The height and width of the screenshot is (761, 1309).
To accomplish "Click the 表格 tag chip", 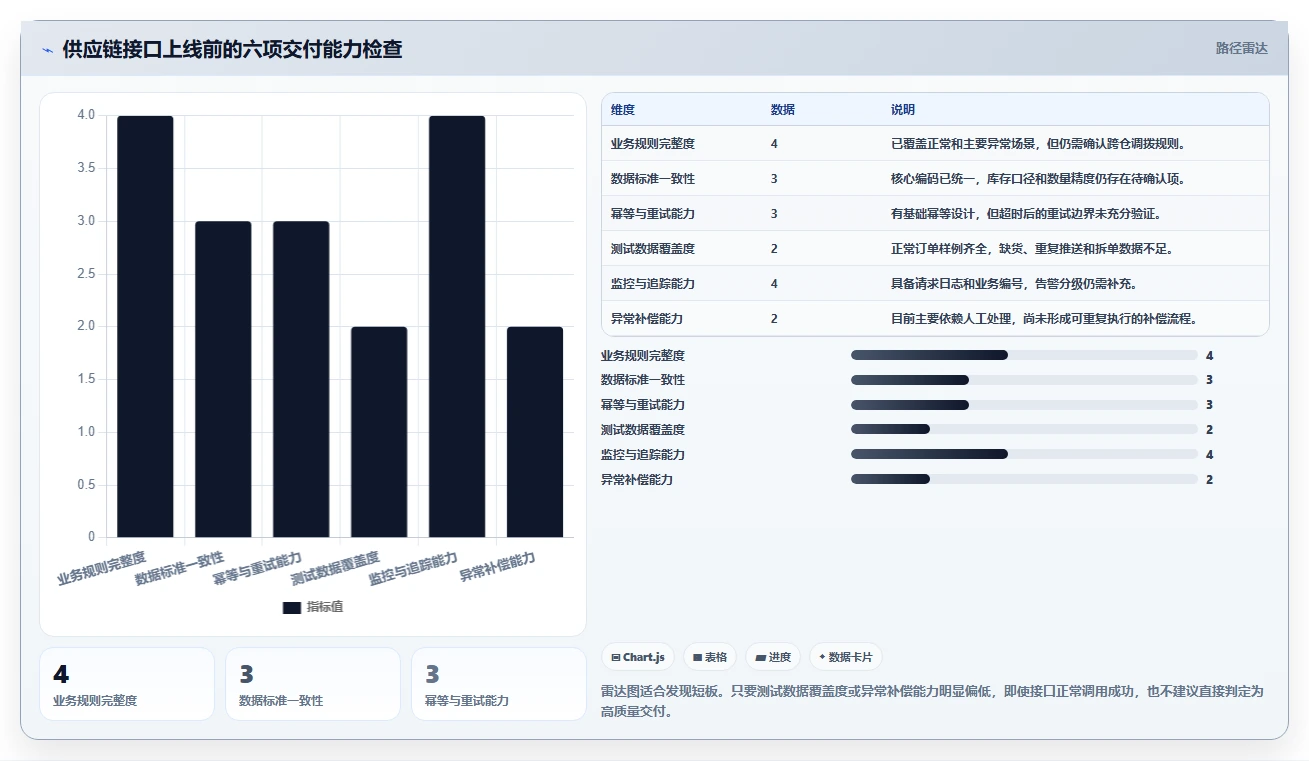I will 710,657.
